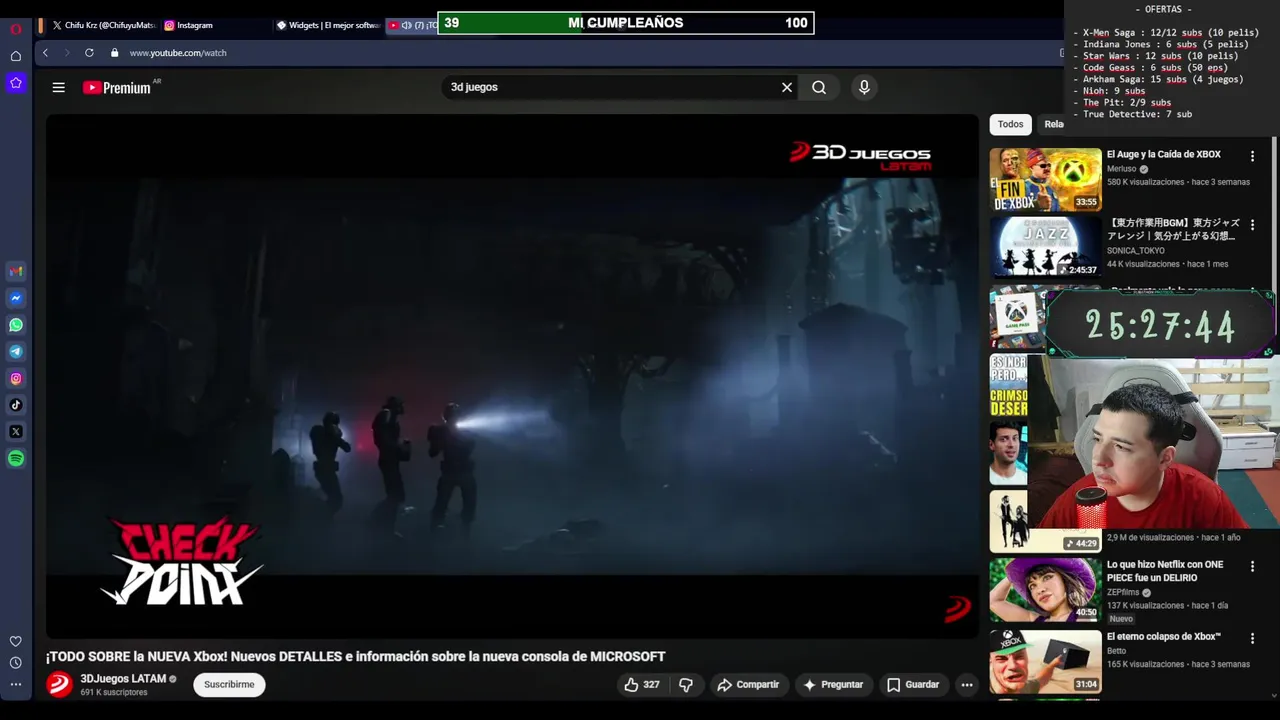Click the video title '¡TODO SOBRE la NUEVA Xbox!'
Viewport: 1280px width, 720px height.
click(x=355, y=657)
